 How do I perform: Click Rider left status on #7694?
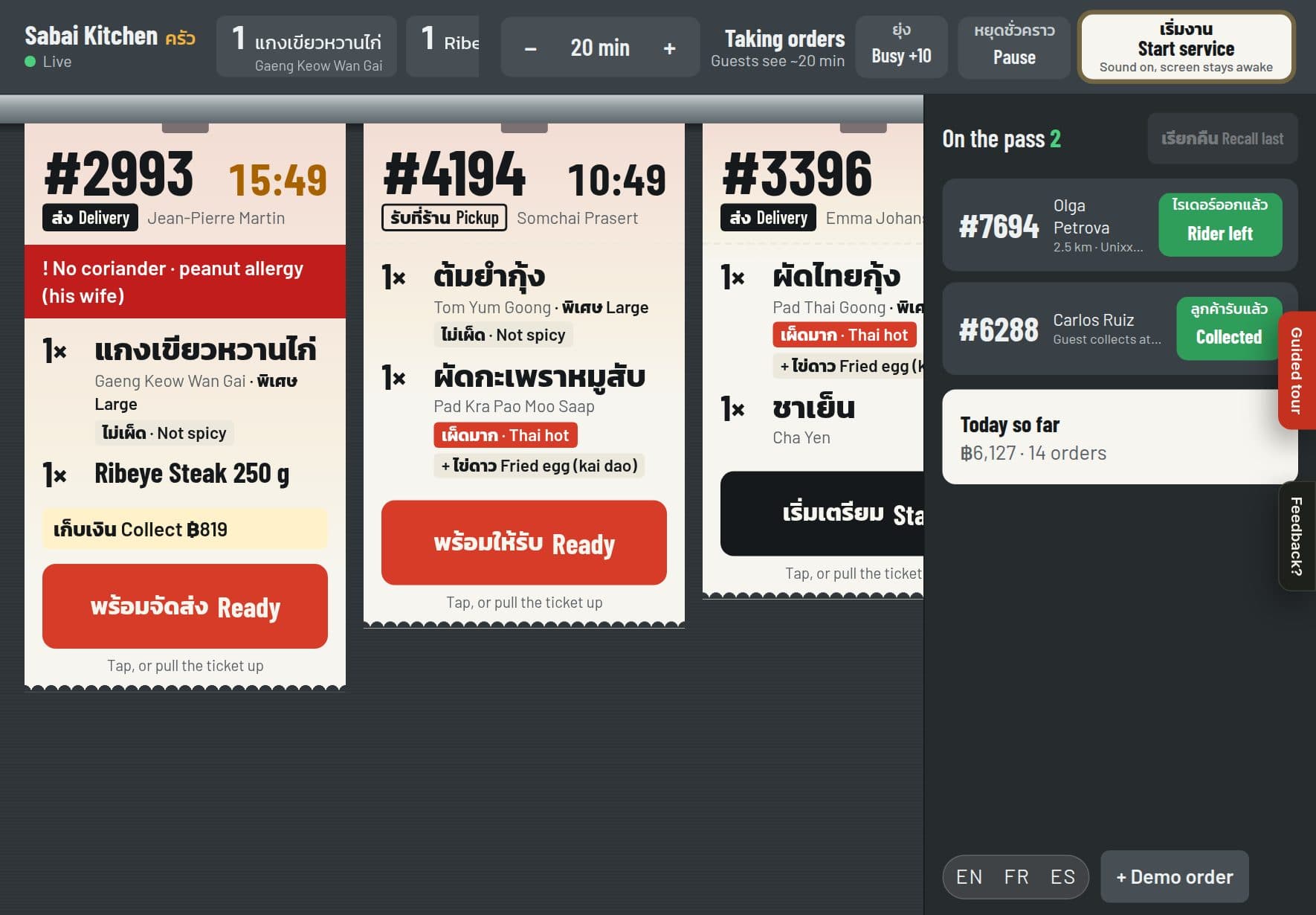coord(1220,225)
